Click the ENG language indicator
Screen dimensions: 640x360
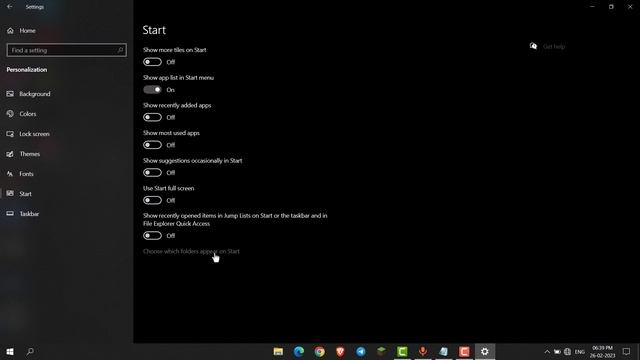click(x=580, y=352)
